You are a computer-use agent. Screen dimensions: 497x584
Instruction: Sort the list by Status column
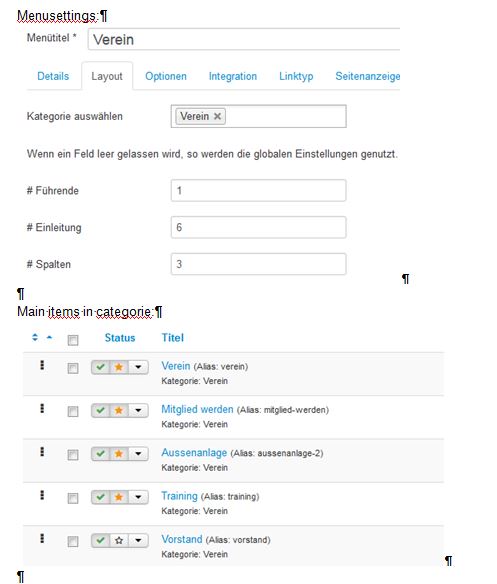(120, 338)
